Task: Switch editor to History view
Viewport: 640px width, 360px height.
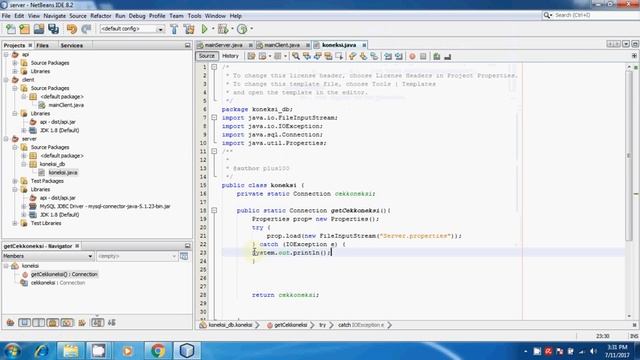Action: (x=230, y=56)
